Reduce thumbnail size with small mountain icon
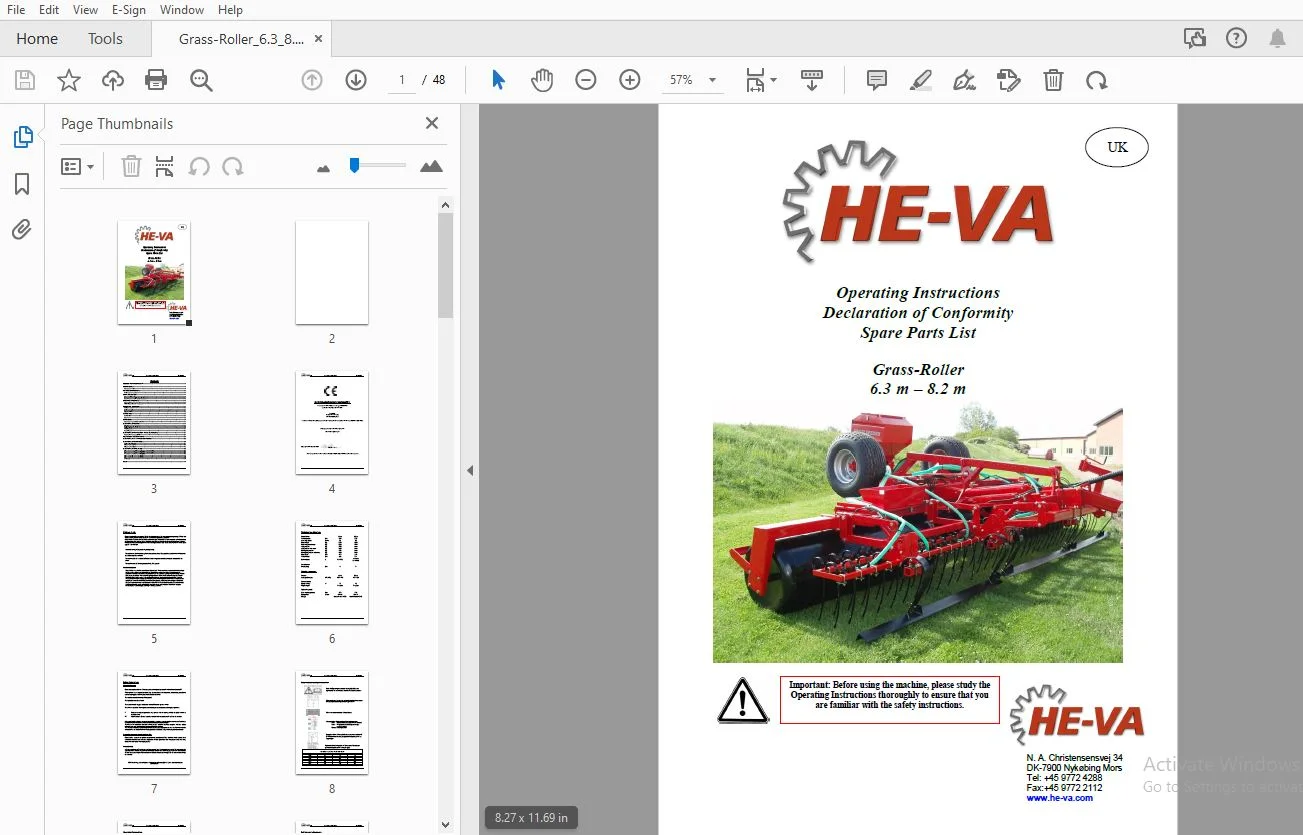1303x835 pixels. point(323,169)
